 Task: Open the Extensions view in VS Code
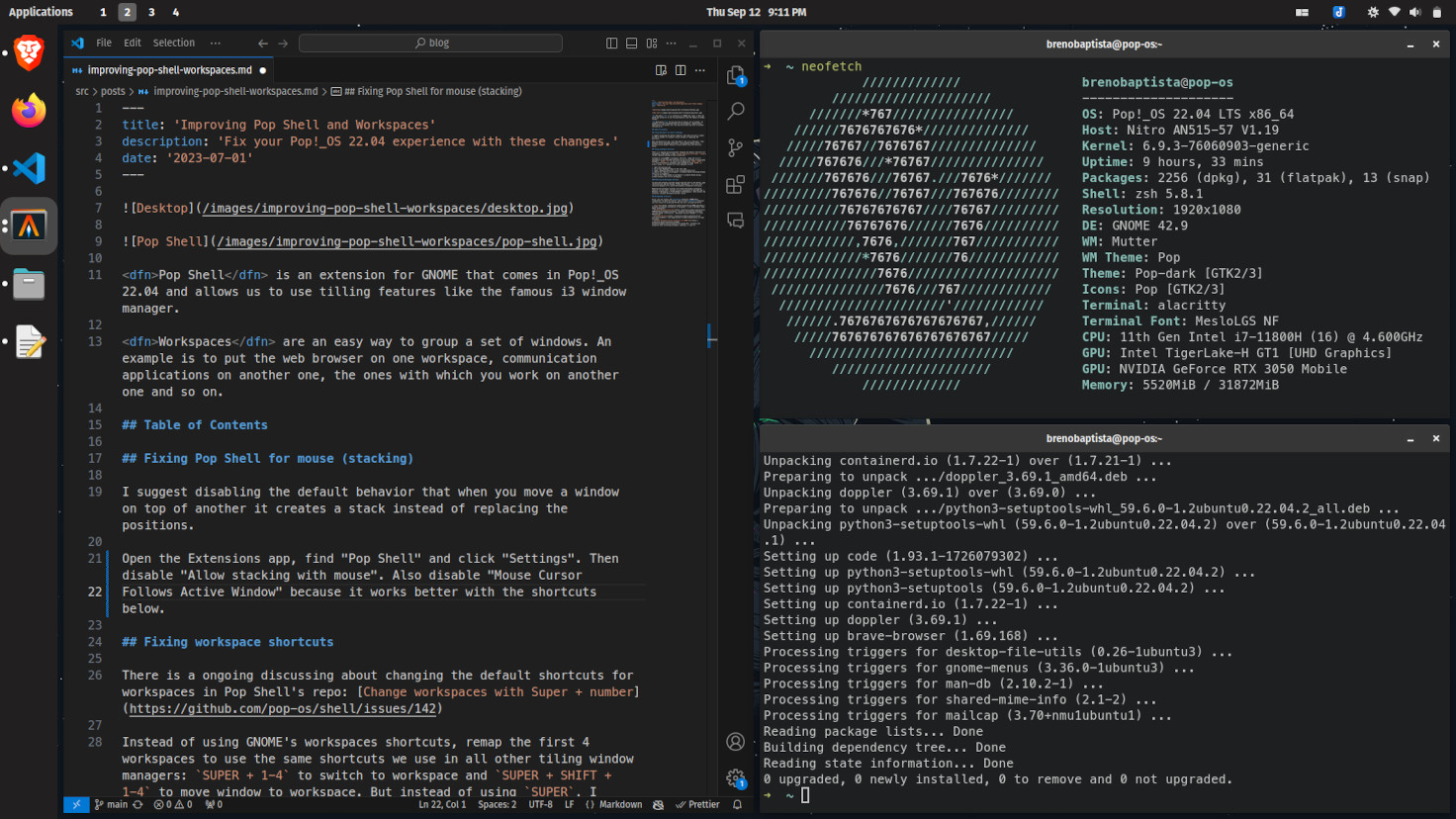pos(735,184)
